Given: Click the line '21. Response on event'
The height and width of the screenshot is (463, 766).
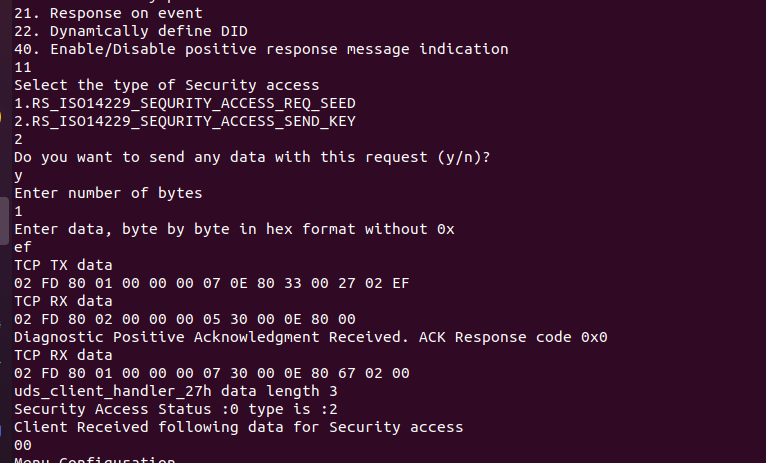Looking at the screenshot, I should click(108, 13).
